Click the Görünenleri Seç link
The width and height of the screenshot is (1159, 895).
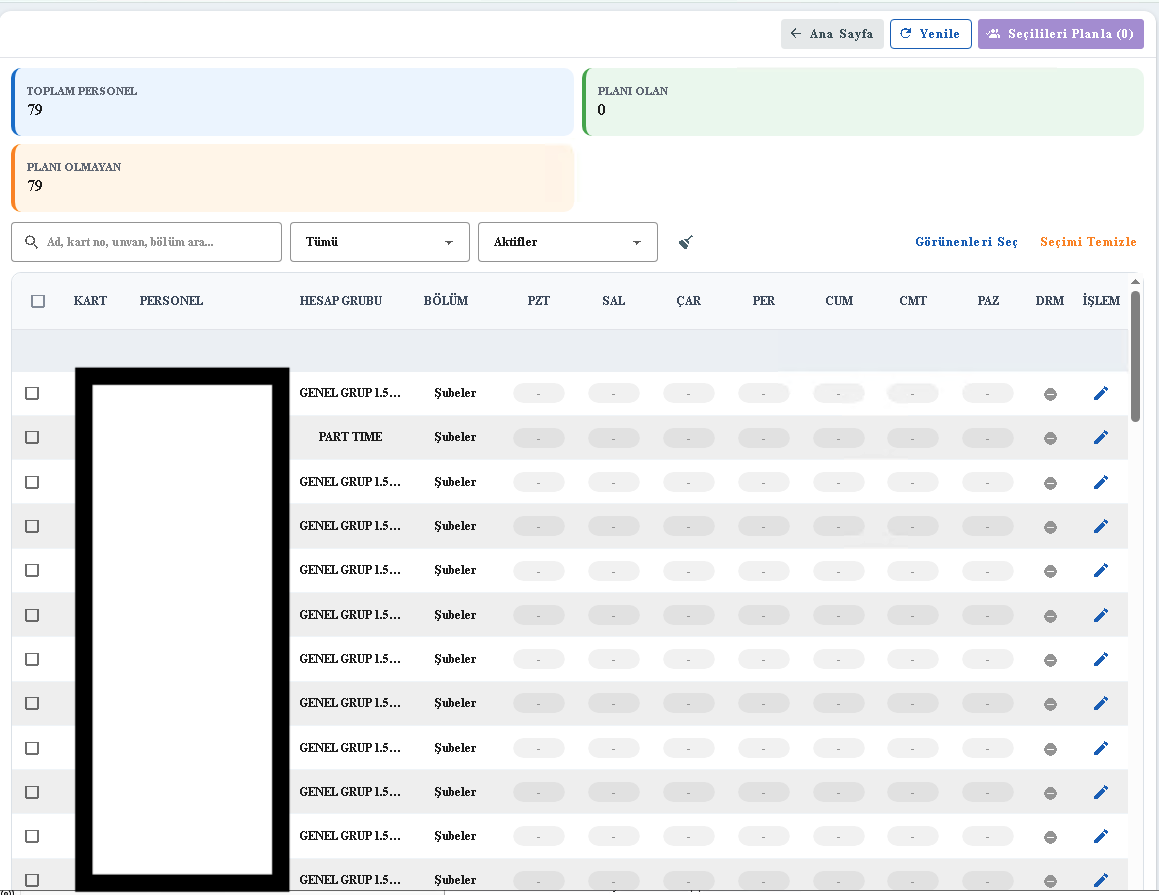tap(965, 241)
